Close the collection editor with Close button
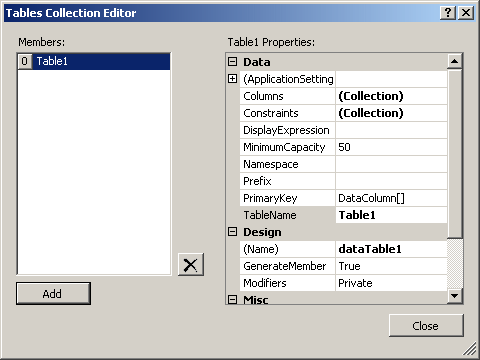480x360 pixels. click(x=426, y=325)
